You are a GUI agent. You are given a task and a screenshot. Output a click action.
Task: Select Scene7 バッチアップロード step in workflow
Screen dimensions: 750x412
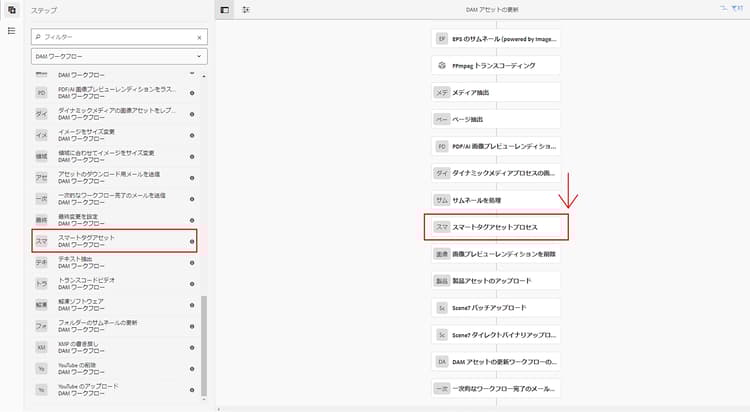pos(496,308)
